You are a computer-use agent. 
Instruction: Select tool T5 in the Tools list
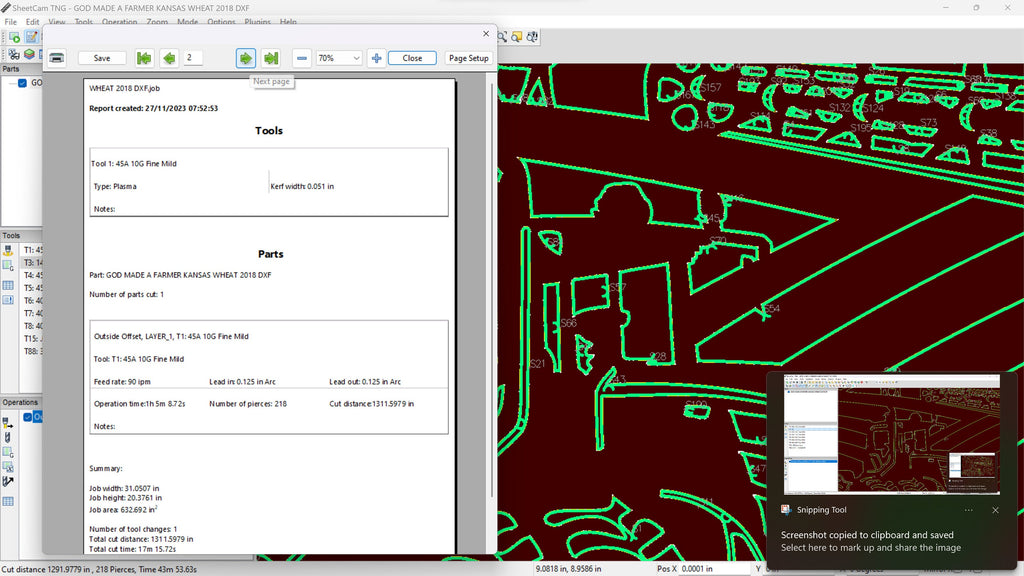(33, 288)
